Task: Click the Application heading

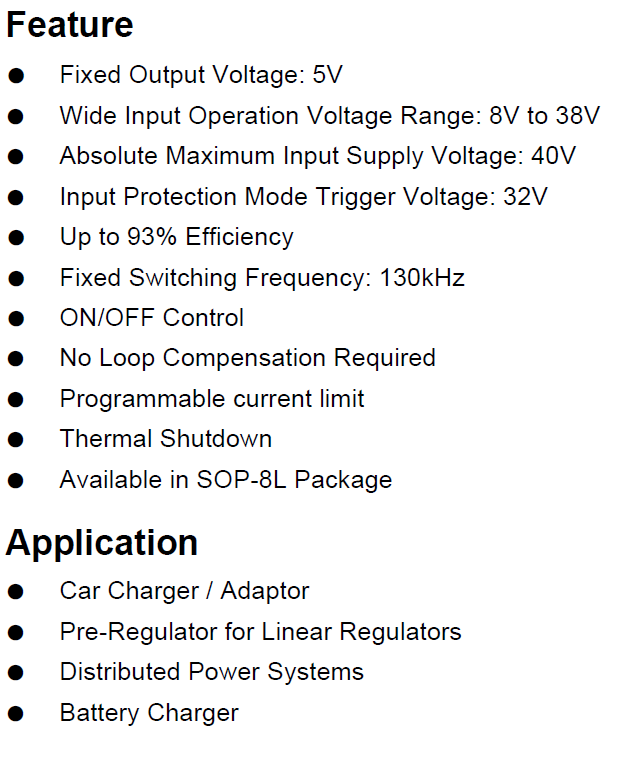Action: pyautogui.click(x=102, y=544)
